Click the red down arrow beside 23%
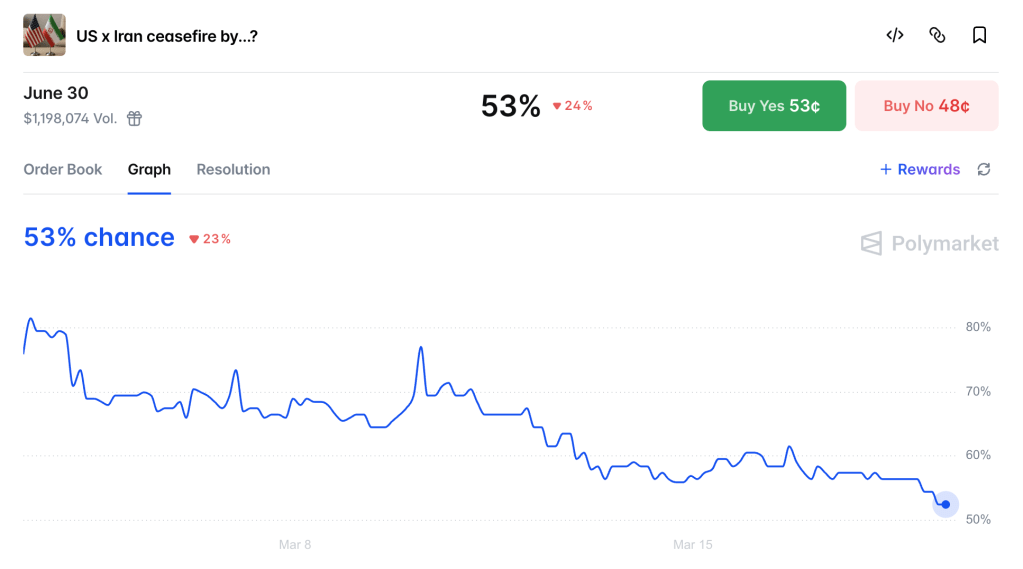This screenshot has height=569, width=1023. point(194,239)
